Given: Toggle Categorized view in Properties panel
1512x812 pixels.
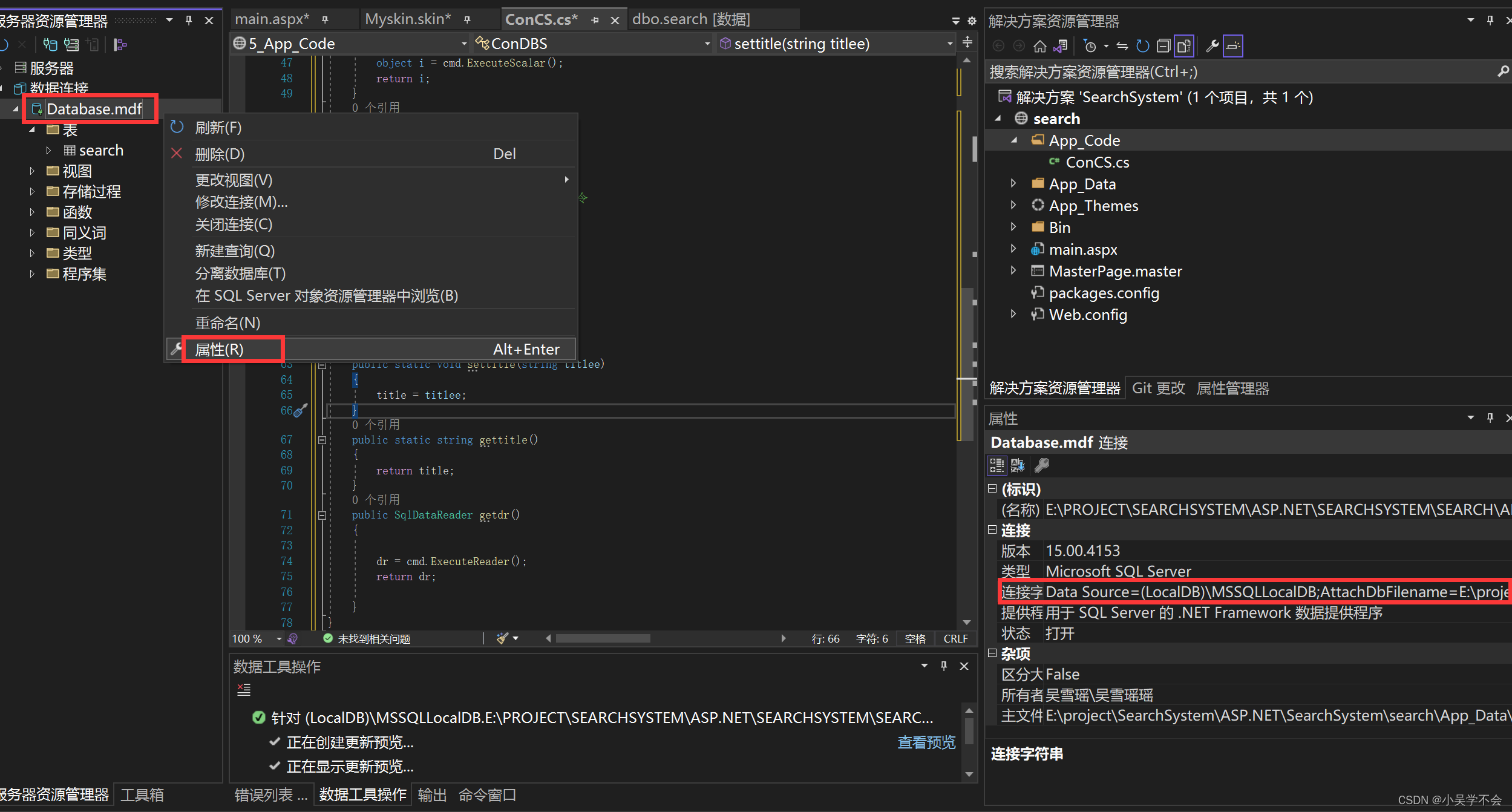Looking at the screenshot, I should 997,465.
